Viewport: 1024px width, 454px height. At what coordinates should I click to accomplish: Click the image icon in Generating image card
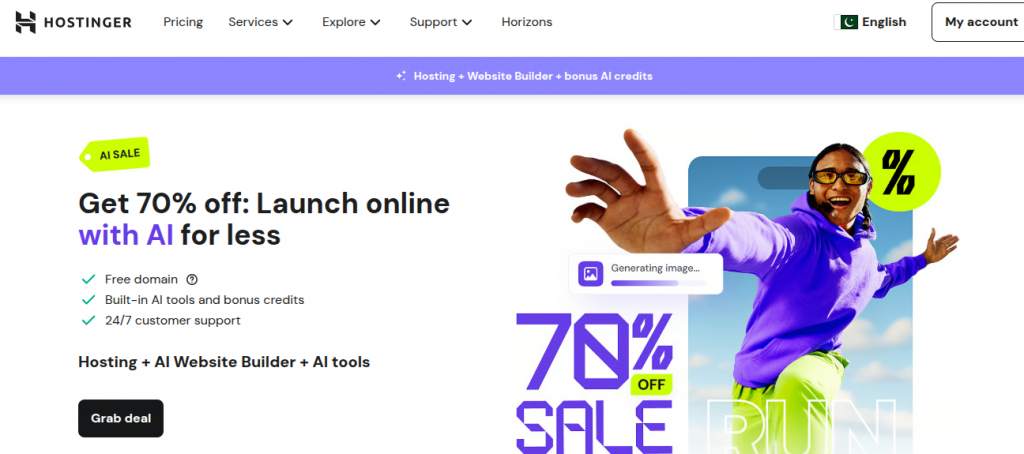point(591,274)
